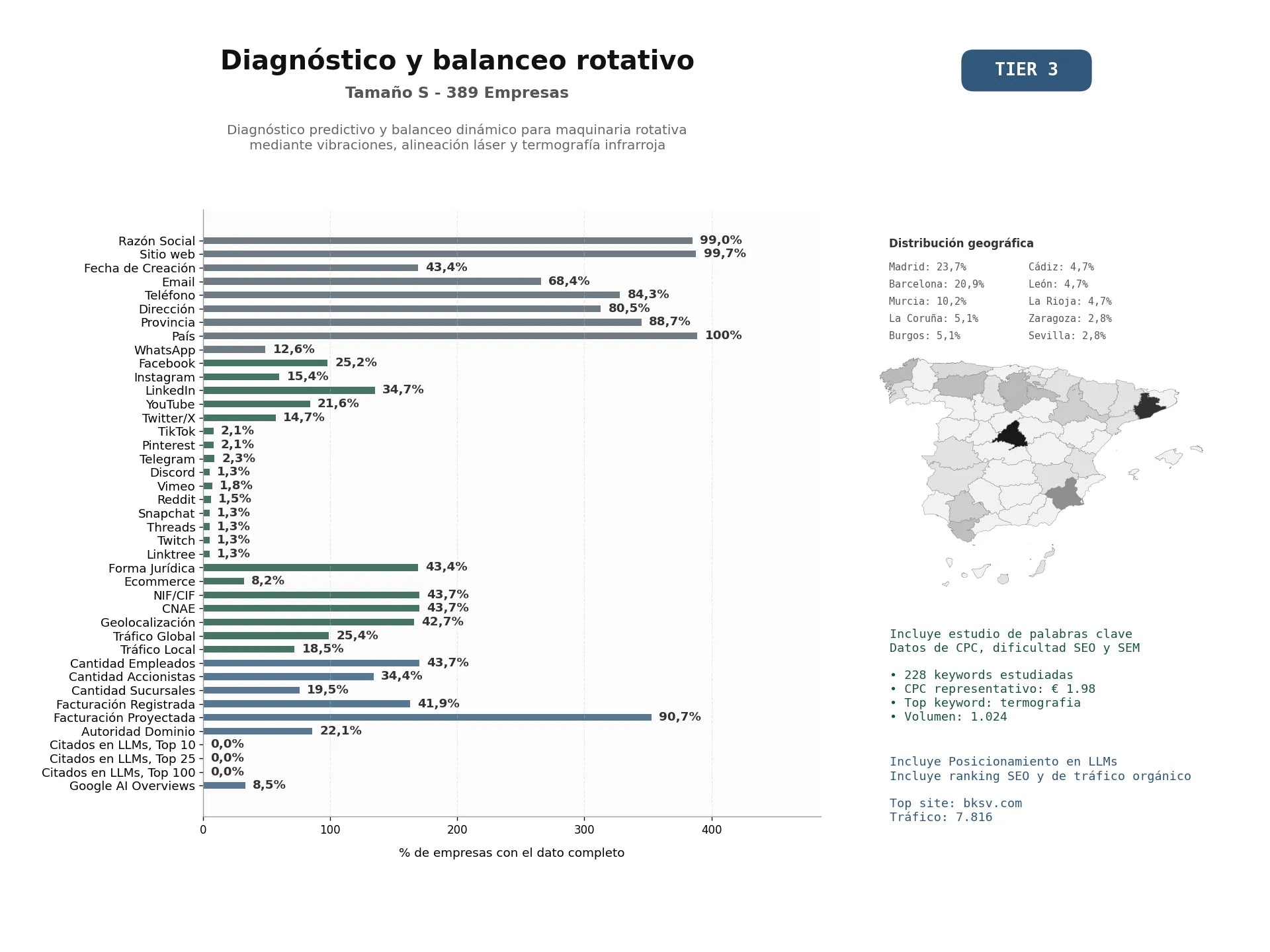
Task: Select the subtitle 'Tamaño S - 389 Empresas'
Action: point(457,93)
